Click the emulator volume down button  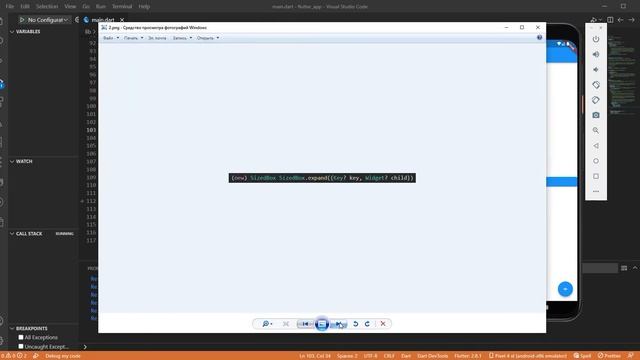(596, 70)
